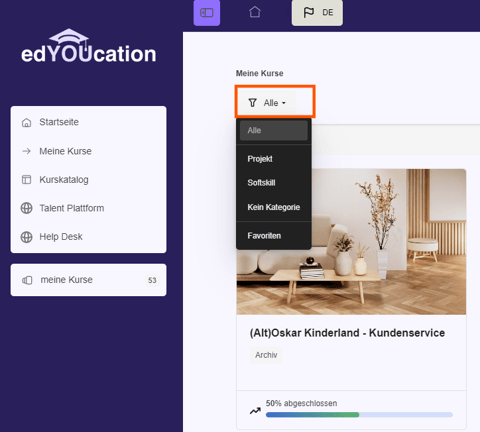Click the Meine Kurse arrow icon
This screenshot has height=432, width=480.
(x=26, y=151)
